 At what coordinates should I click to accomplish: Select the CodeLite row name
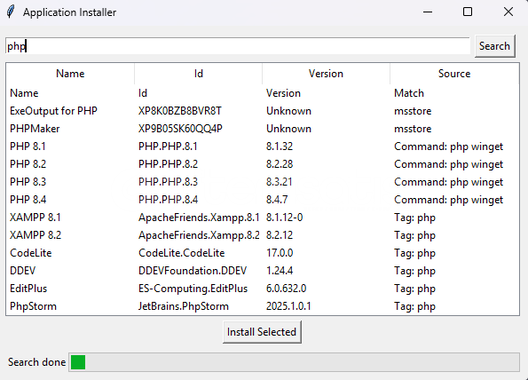[31, 253]
